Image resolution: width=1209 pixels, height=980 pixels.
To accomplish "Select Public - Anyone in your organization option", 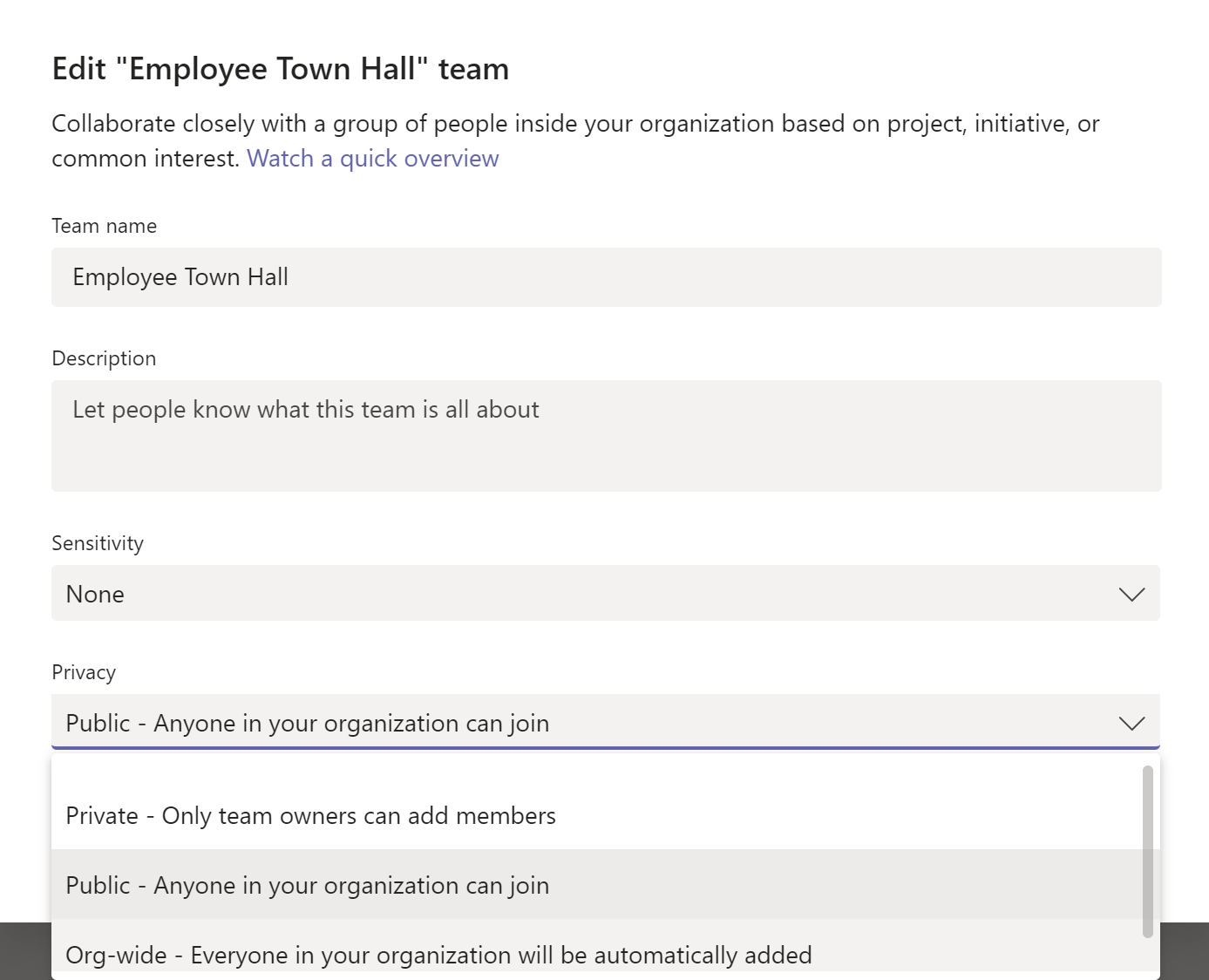I will click(597, 884).
